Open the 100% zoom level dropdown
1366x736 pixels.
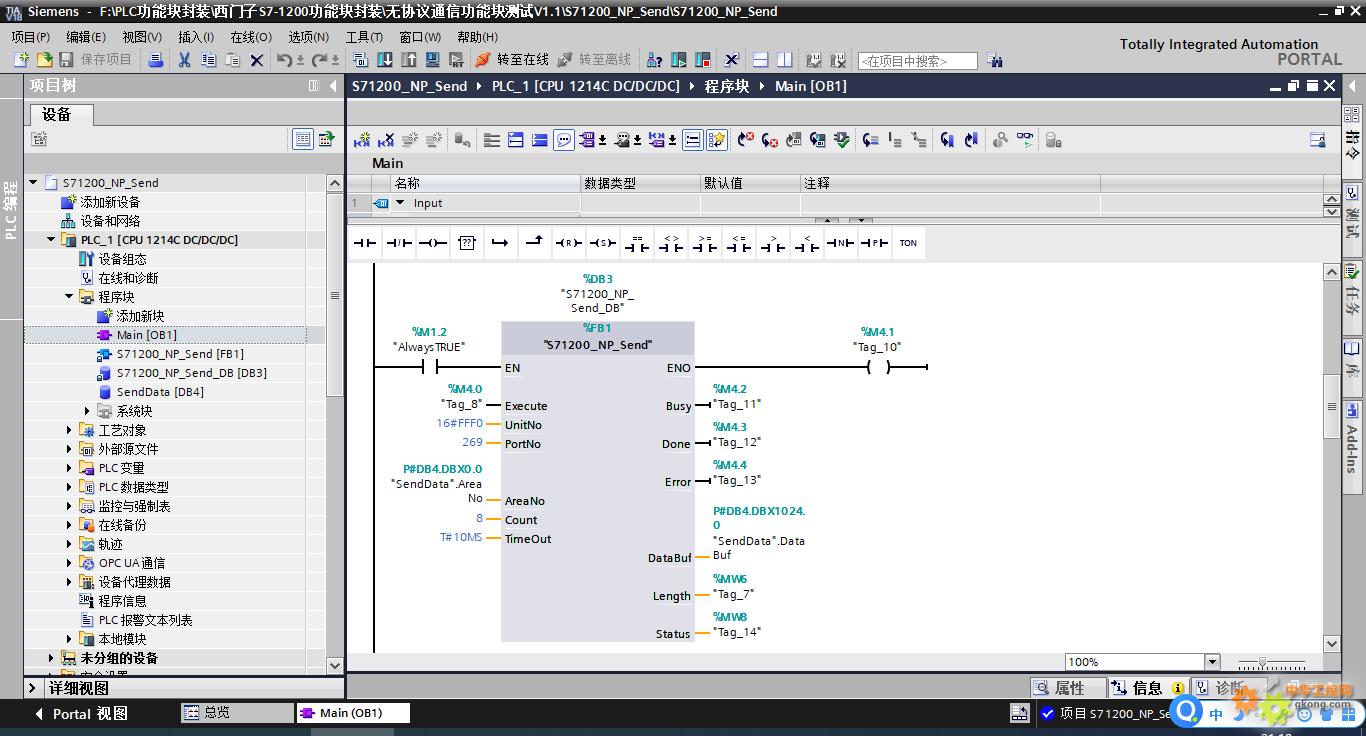click(x=1212, y=662)
